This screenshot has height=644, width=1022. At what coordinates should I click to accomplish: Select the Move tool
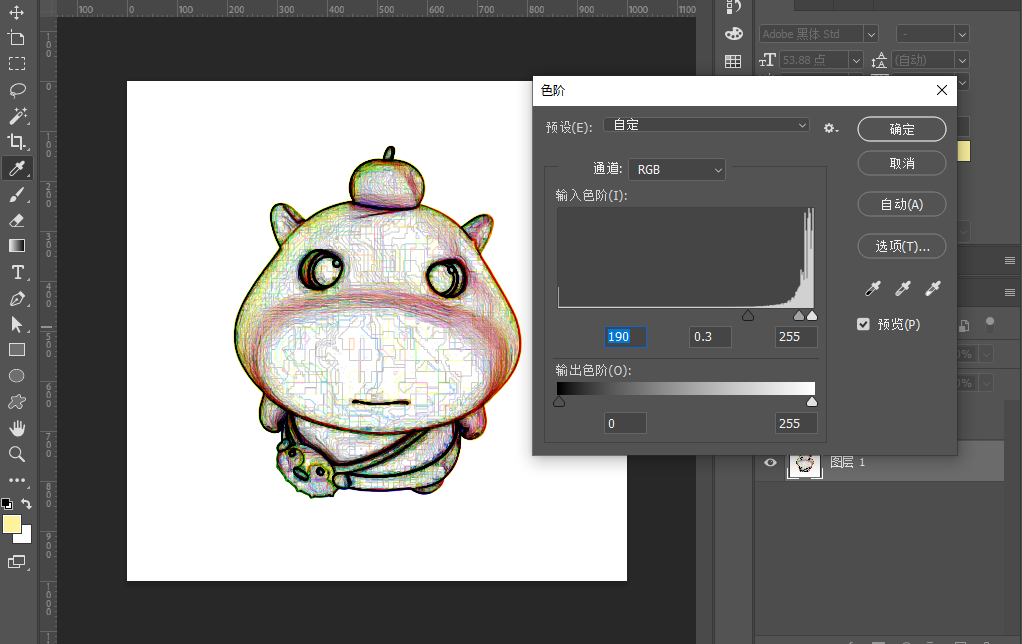tap(17, 12)
